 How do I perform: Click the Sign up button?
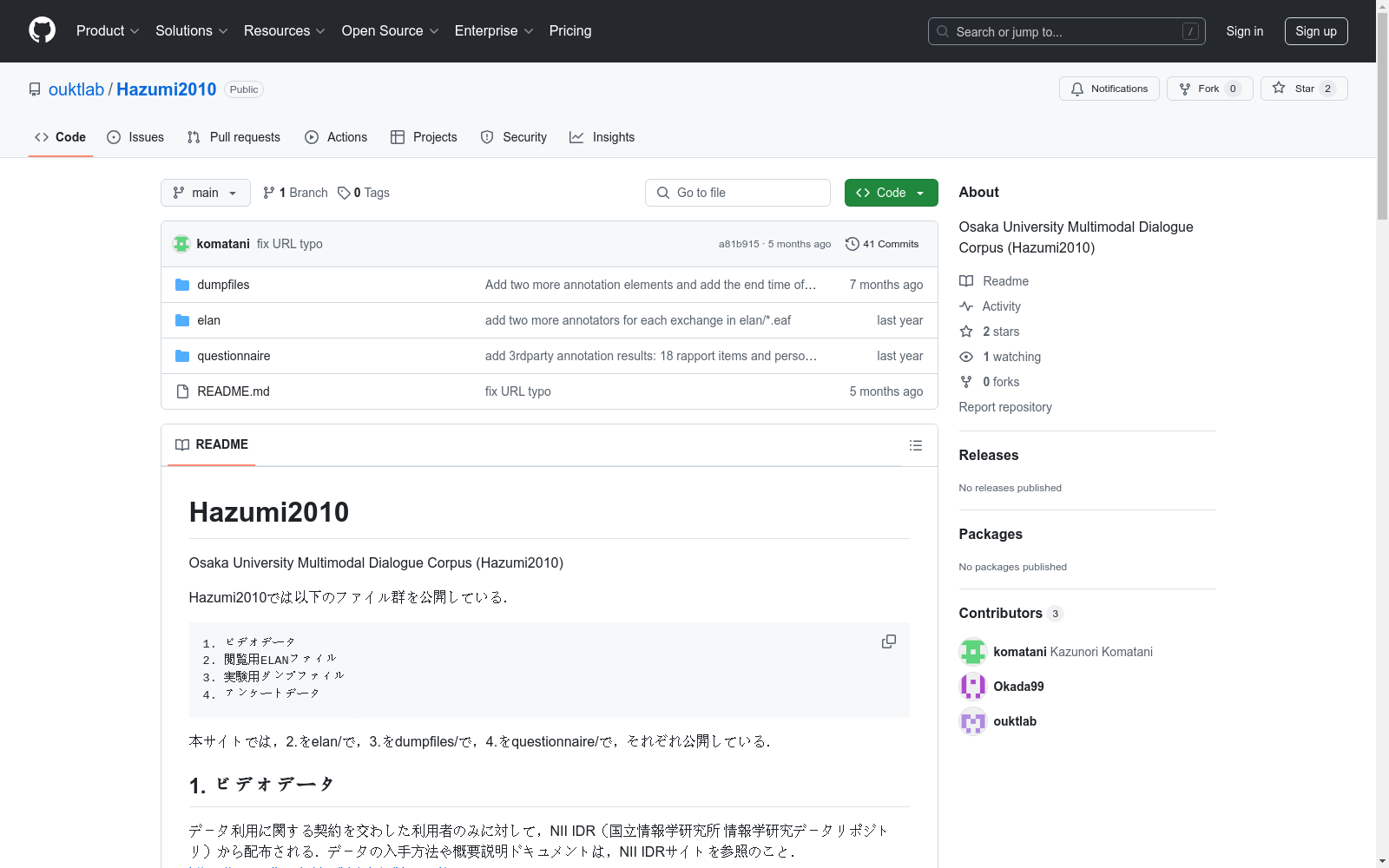[x=1316, y=31]
